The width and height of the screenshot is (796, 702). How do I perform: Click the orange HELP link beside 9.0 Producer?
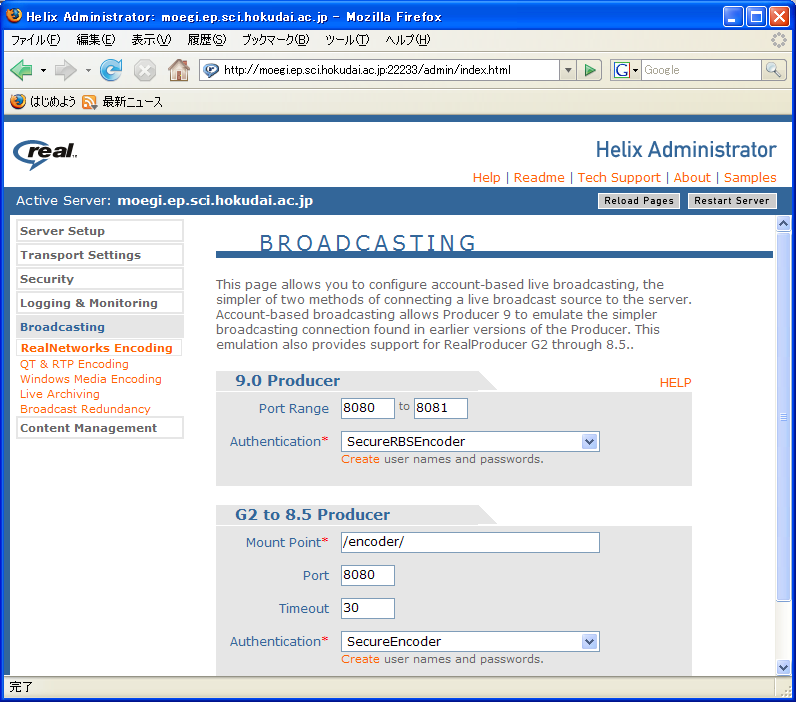coord(675,383)
